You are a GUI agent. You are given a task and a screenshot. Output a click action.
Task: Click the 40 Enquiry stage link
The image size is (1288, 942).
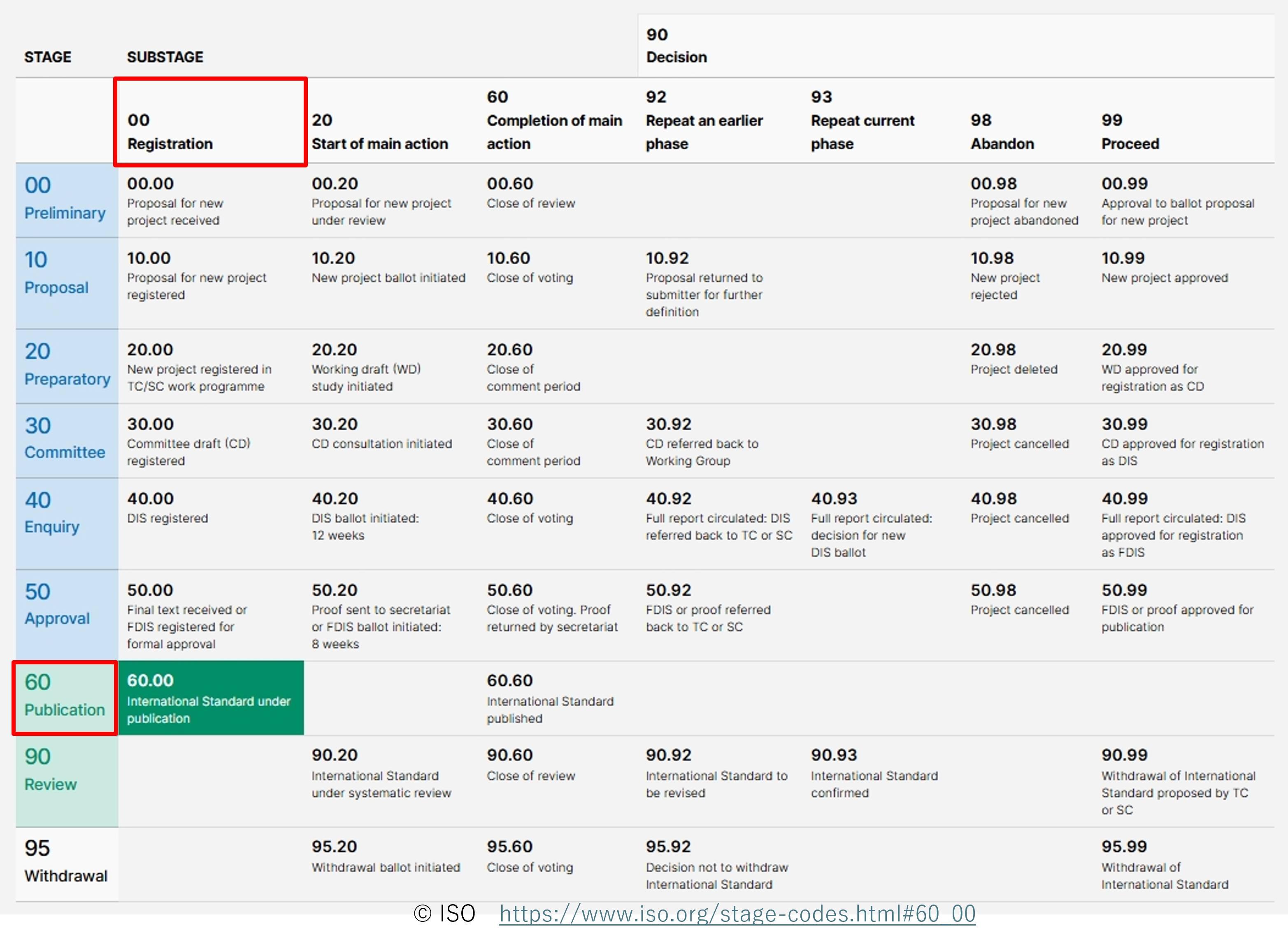52,514
